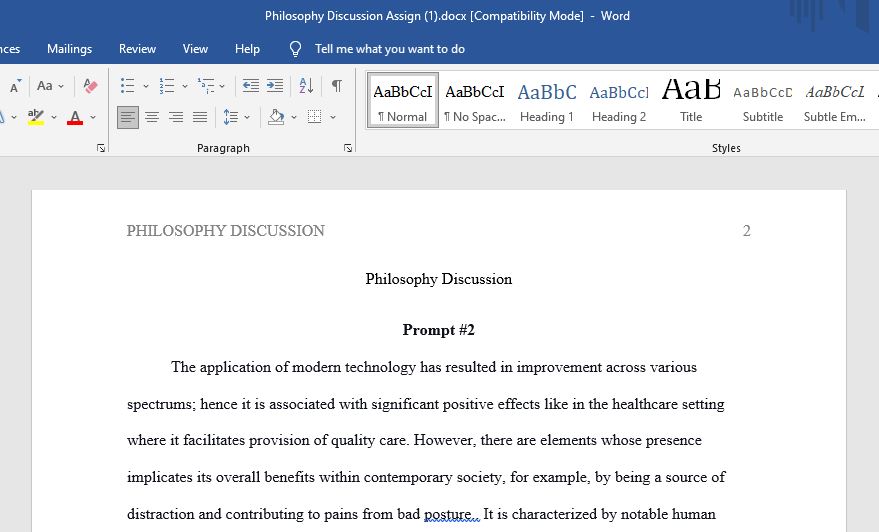Open the Multilevel List dropdown arrow
This screenshot has height=532, width=879.
[222, 86]
